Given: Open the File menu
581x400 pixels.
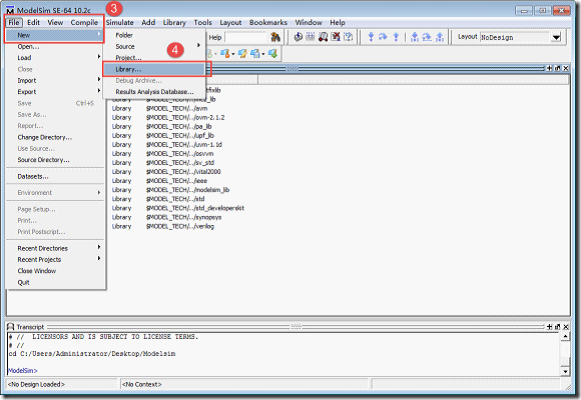Looking at the screenshot, I should (x=14, y=22).
